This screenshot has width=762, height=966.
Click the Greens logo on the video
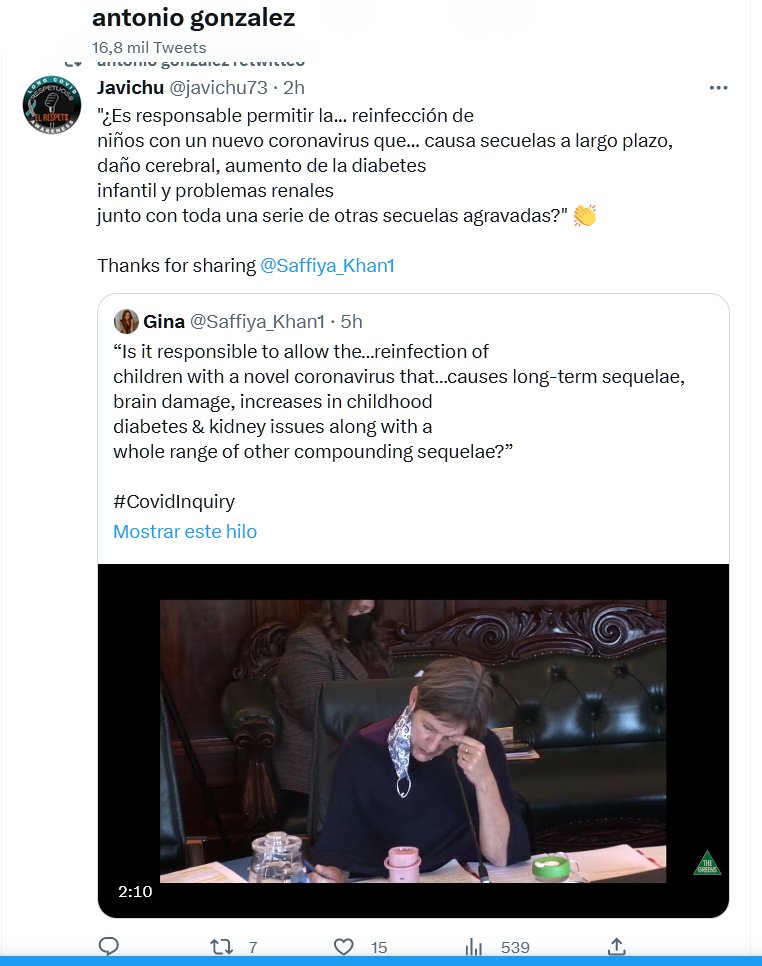click(x=707, y=862)
